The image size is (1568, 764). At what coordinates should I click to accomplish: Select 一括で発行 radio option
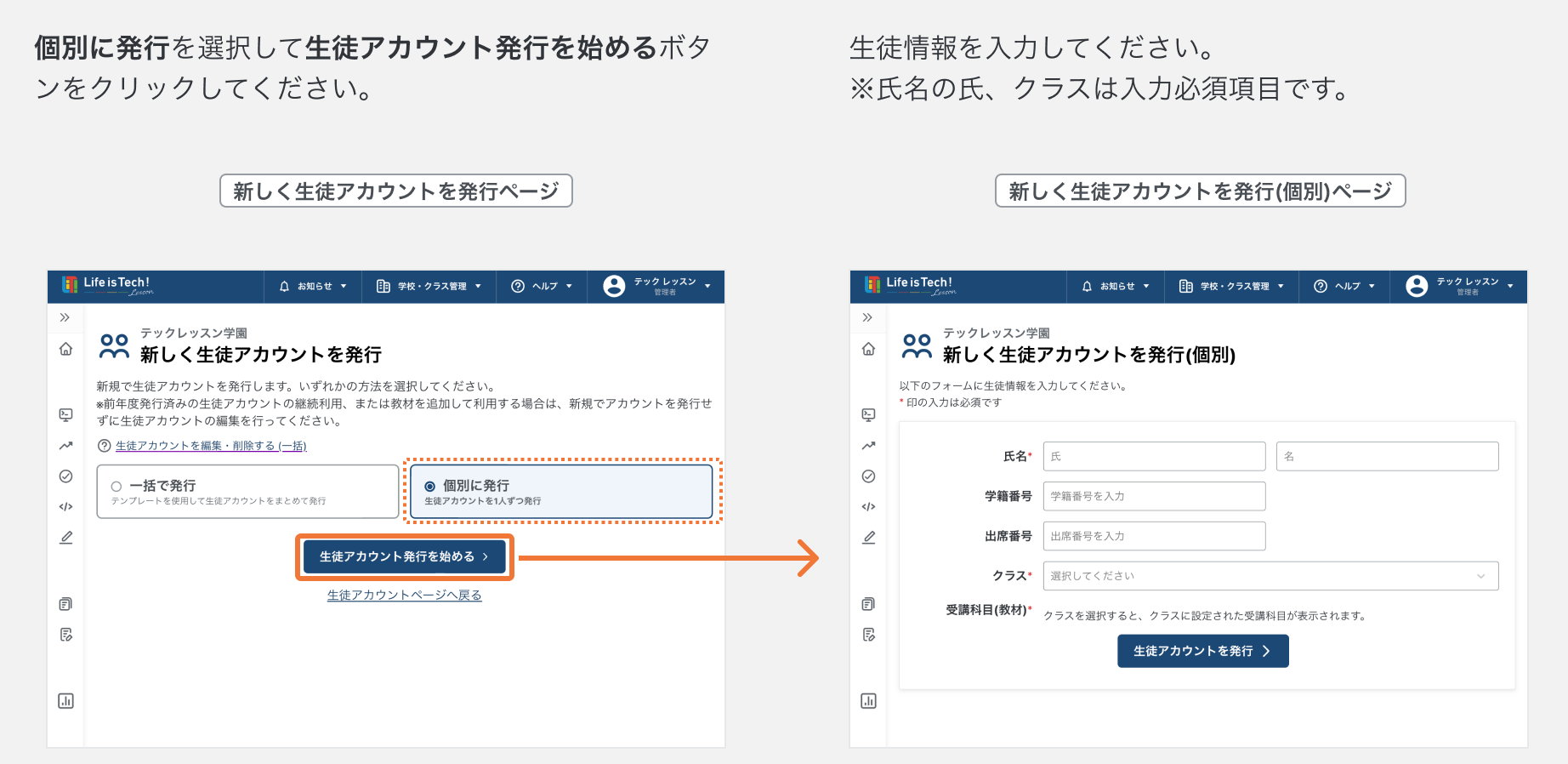tap(247, 491)
